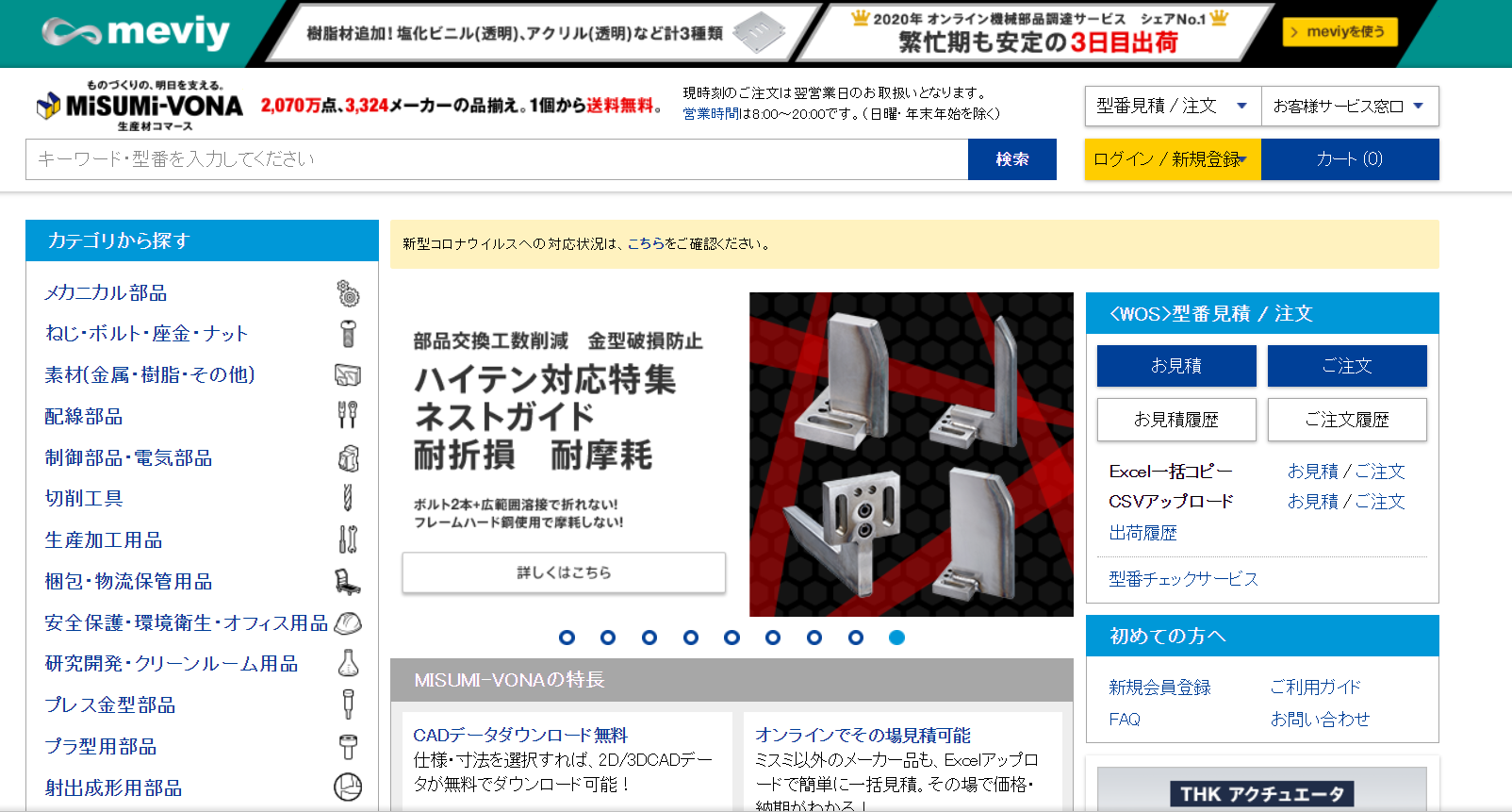
Task: Click the 樹脂材追加 top banner
Action: coord(542,33)
